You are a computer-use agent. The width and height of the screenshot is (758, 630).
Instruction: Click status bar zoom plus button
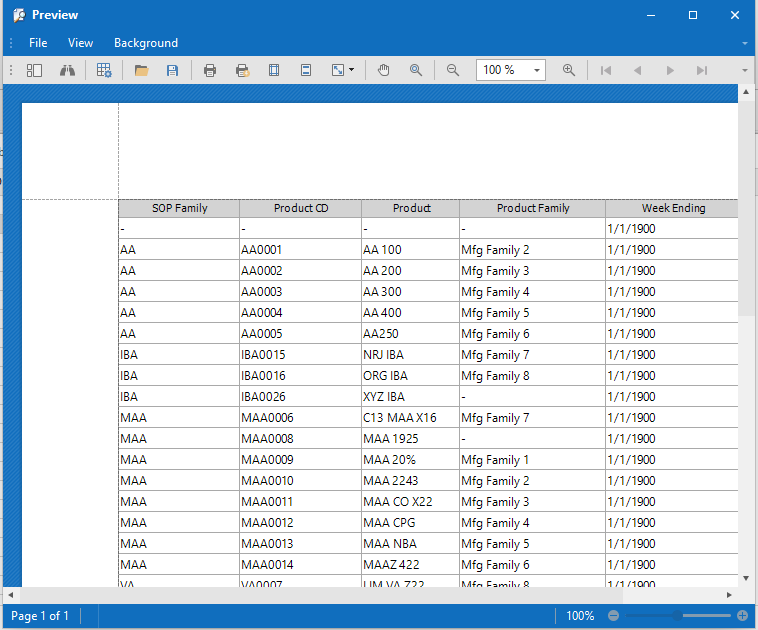(x=743, y=615)
